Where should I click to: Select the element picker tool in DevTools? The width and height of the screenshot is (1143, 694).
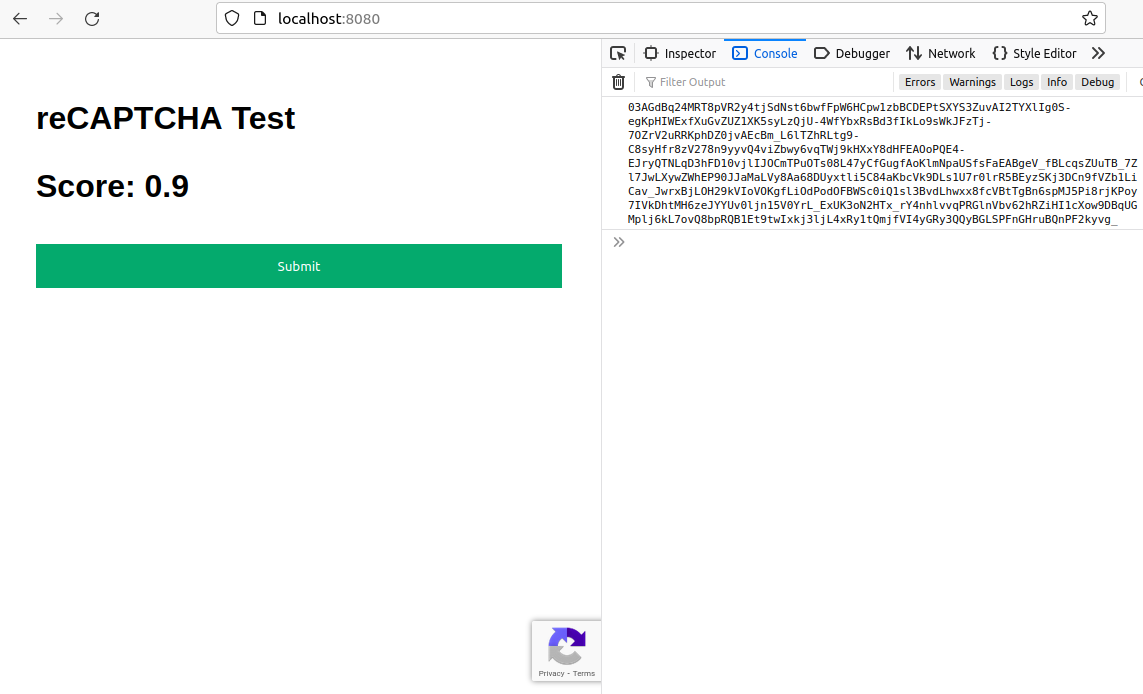(618, 52)
